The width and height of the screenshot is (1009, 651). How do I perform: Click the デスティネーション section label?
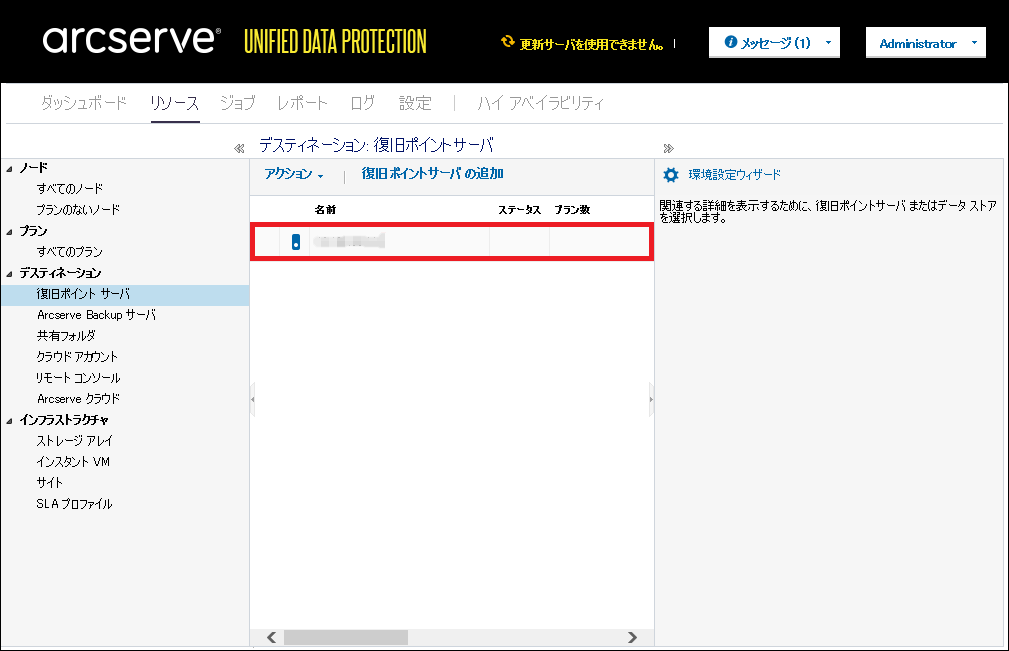pos(60,273)
